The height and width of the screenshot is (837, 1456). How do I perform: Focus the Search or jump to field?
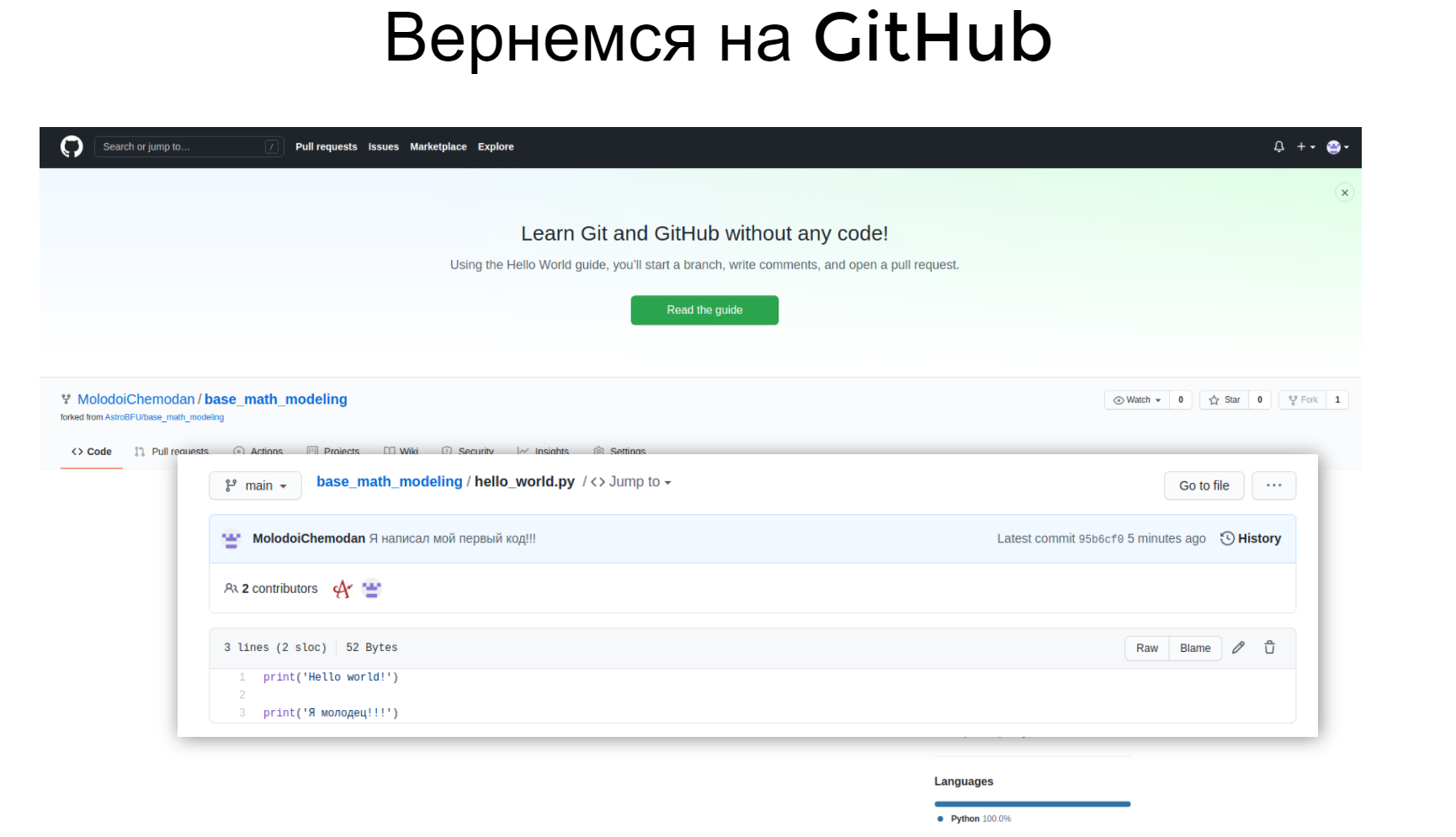(189, 146)
